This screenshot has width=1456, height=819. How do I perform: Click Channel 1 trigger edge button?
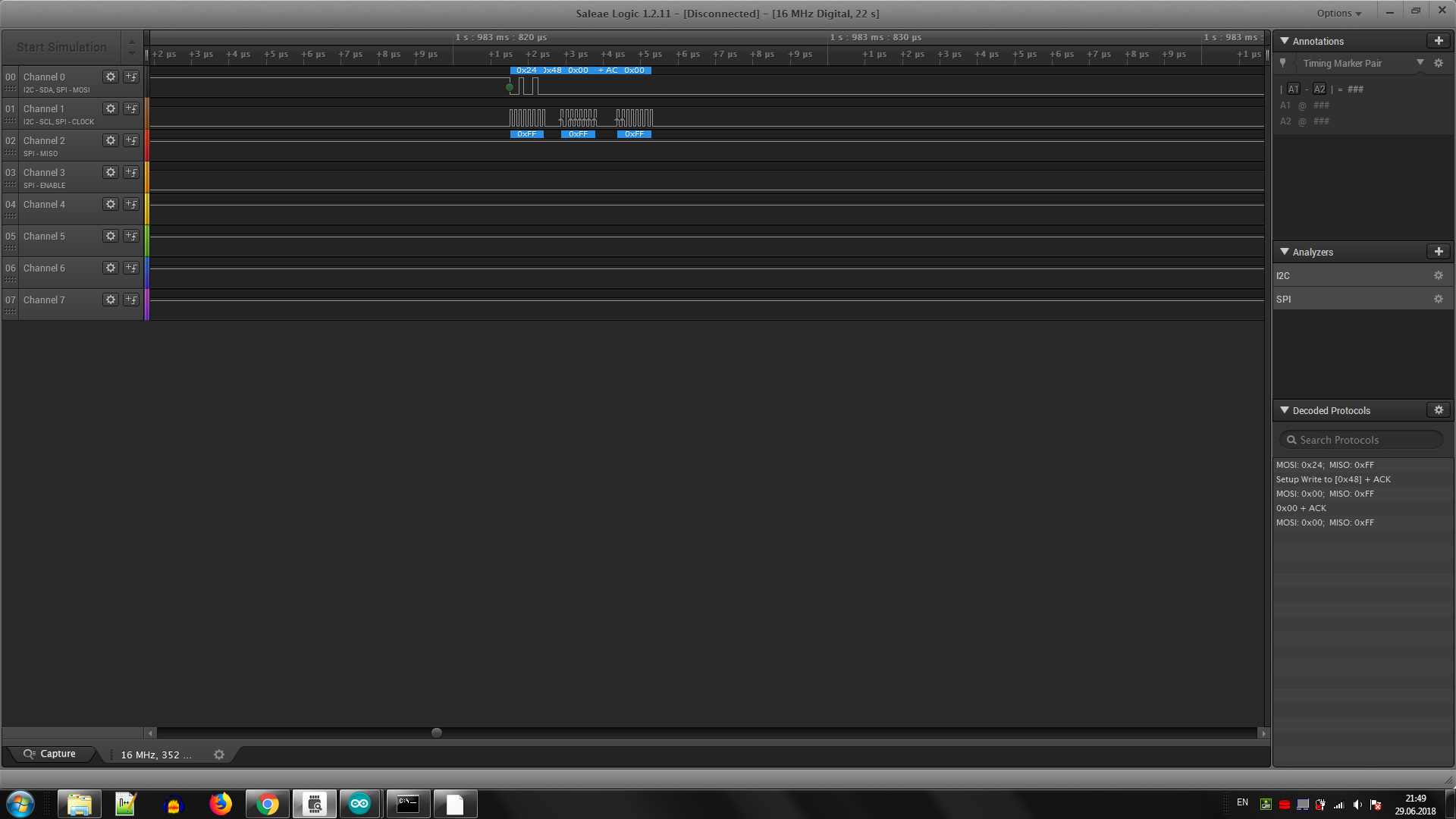(x=131, y=108)
